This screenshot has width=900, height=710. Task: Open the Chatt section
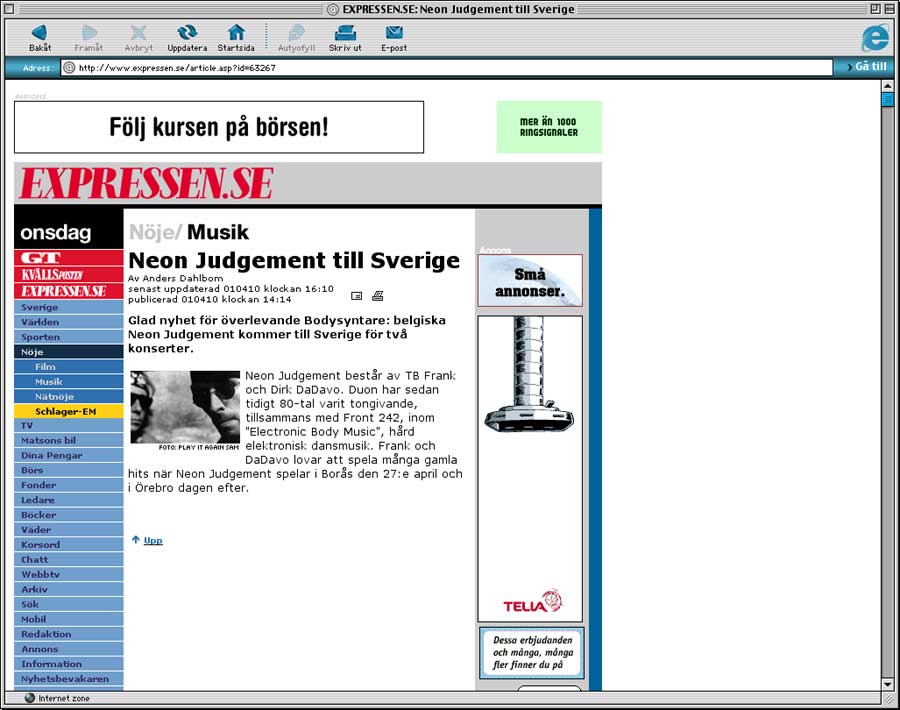[x=69, y=560]
